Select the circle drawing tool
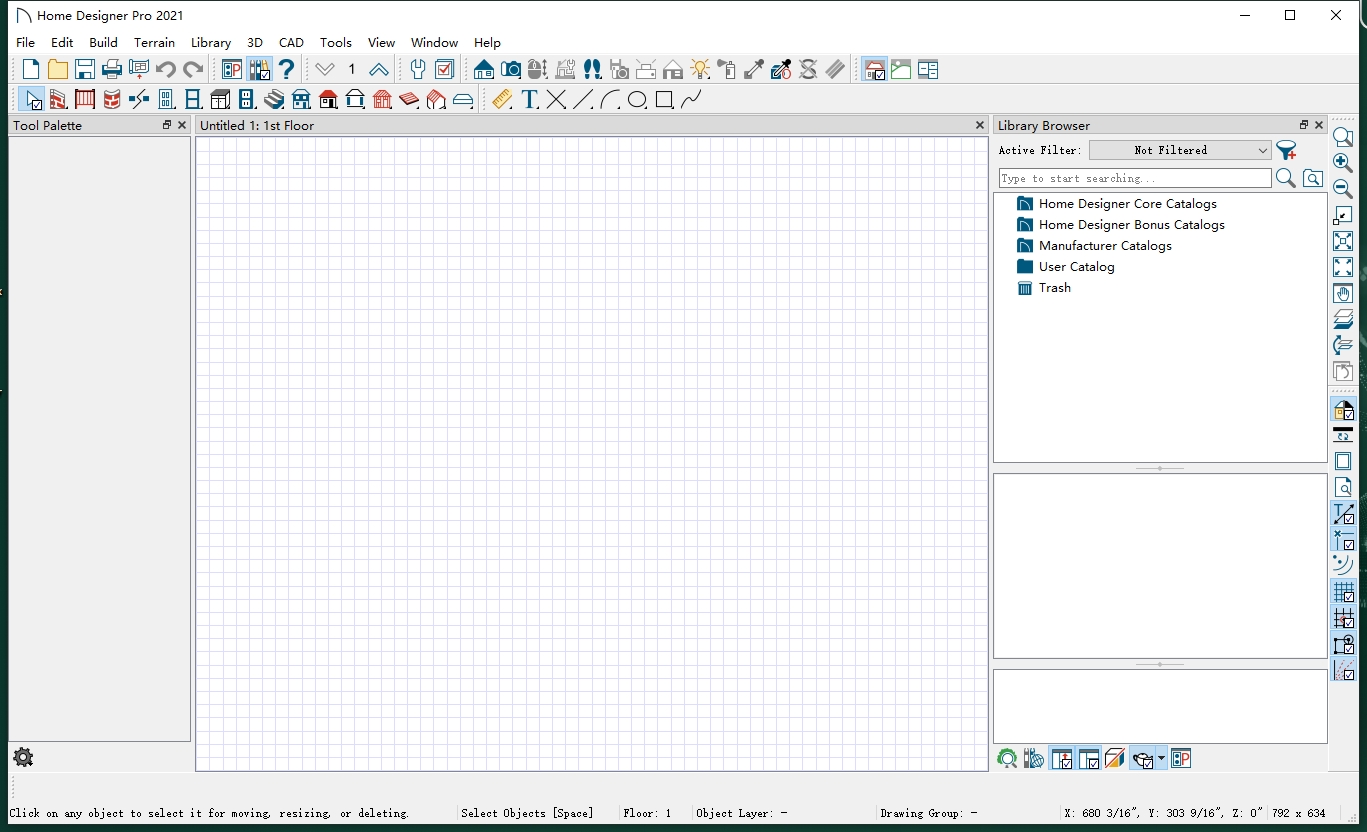1367x832 pixels. (637, 100)
